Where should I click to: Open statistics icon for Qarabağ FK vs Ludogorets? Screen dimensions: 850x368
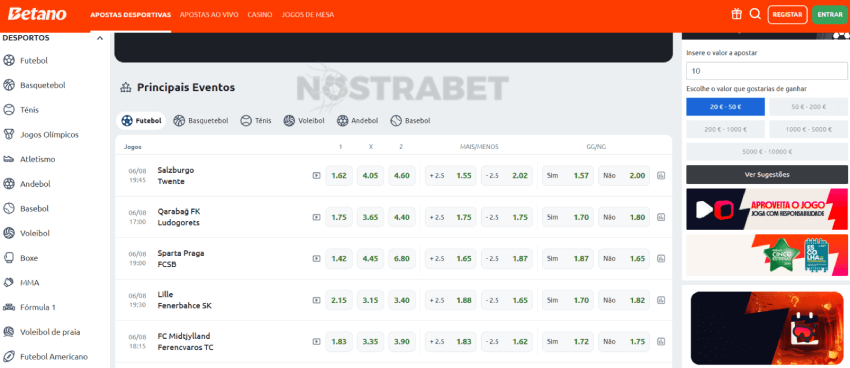[661, 217]
